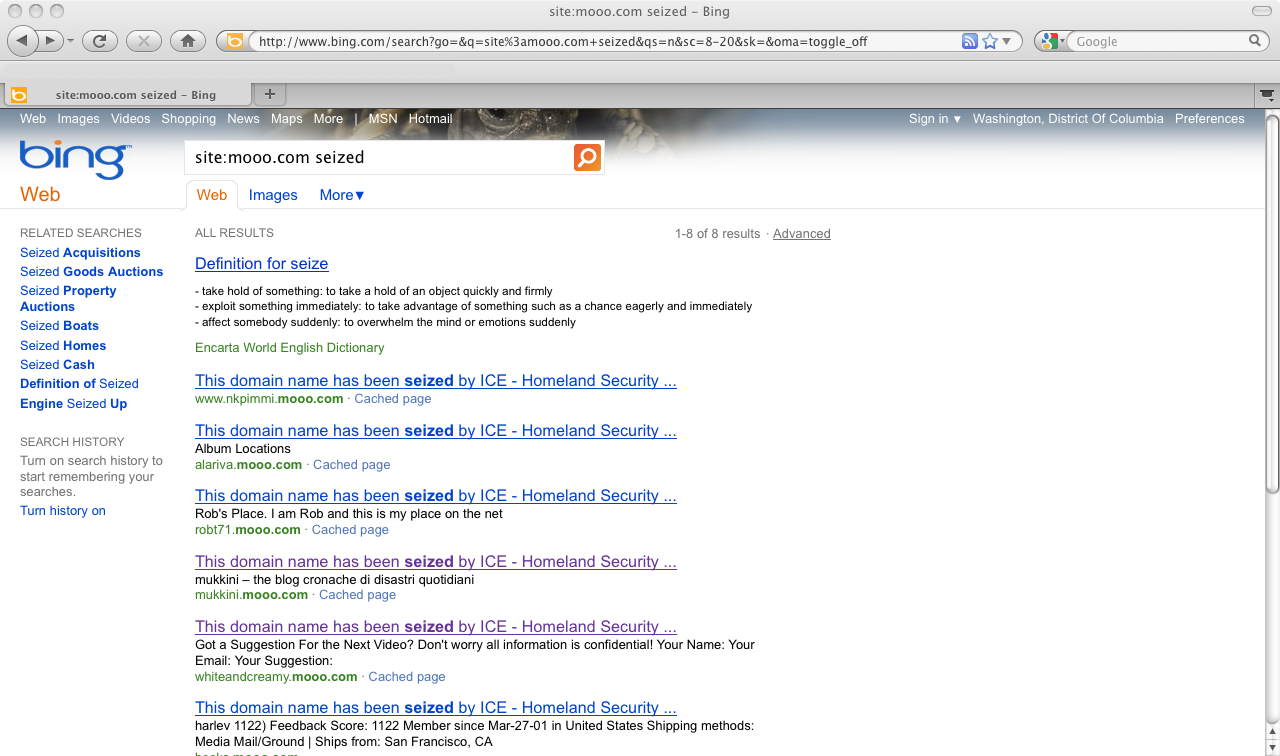The width and height of the screenshot is (1280, 756).
Task: Open the Advanced search link
Action: click(801, 233)
